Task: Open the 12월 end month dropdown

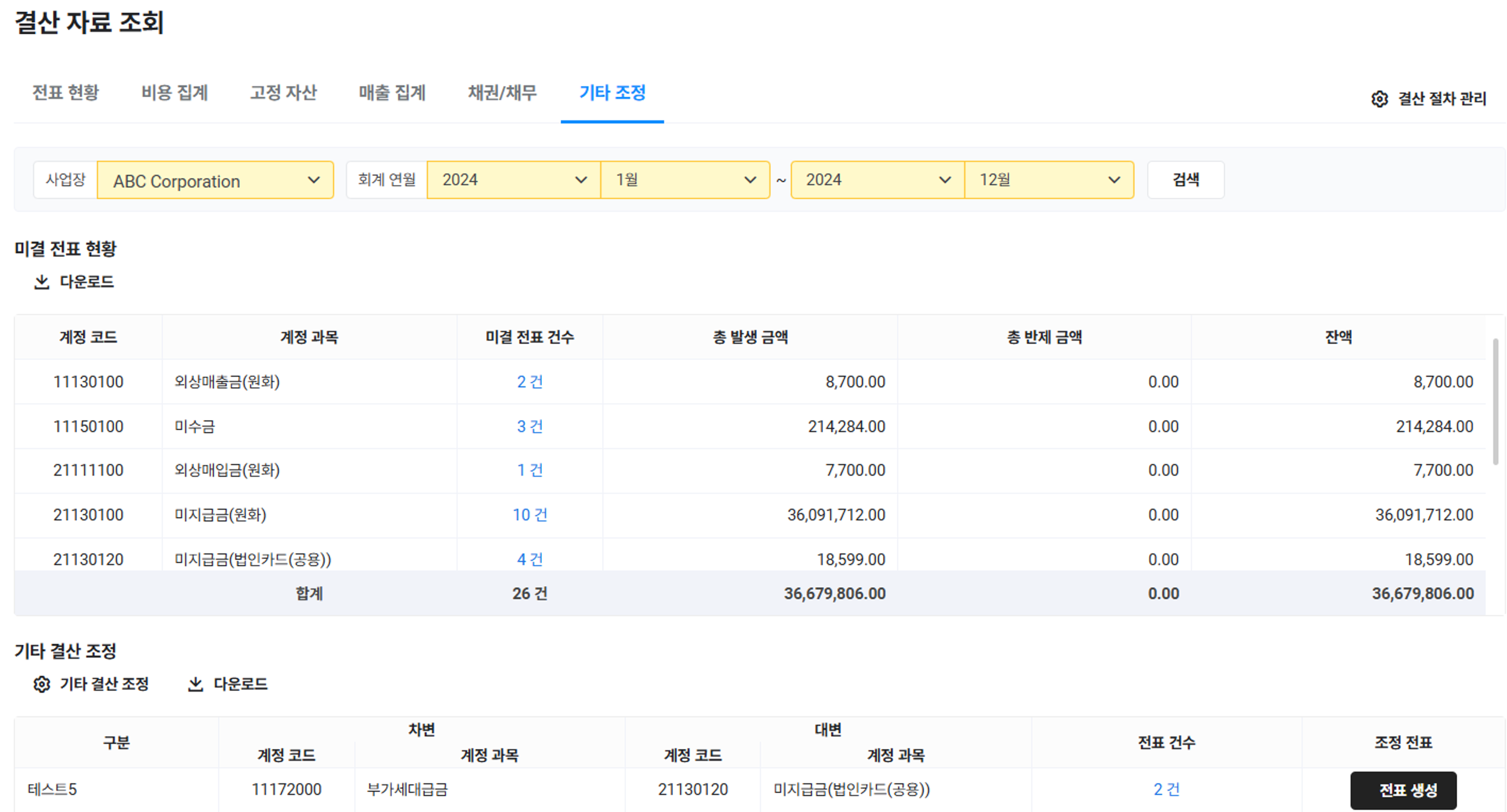Action: tap(1048, 180)
